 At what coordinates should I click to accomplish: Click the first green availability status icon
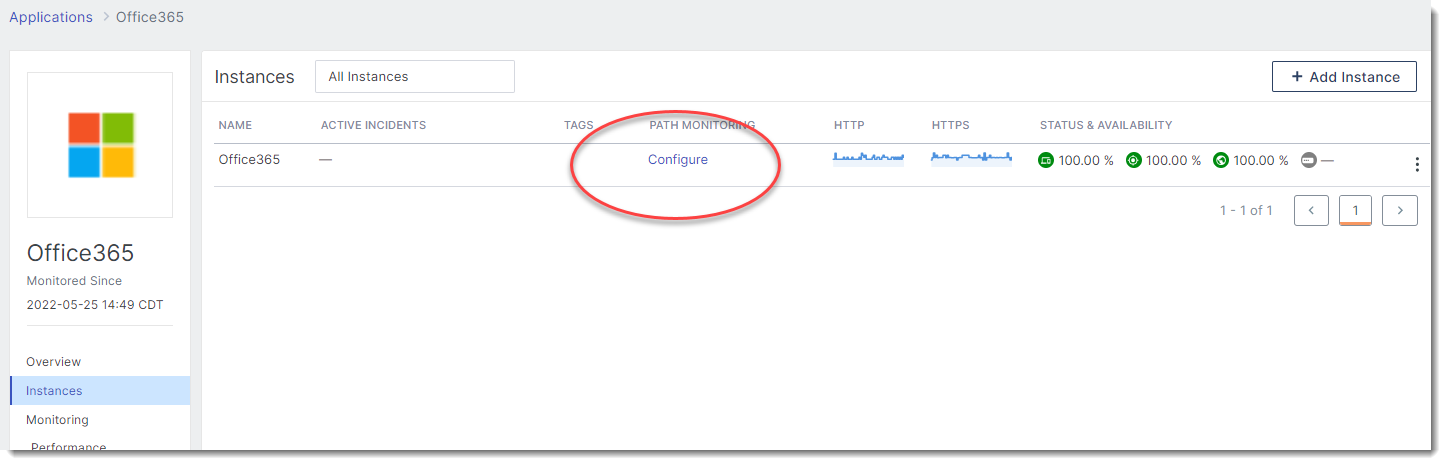click(x=1046, y=160)
